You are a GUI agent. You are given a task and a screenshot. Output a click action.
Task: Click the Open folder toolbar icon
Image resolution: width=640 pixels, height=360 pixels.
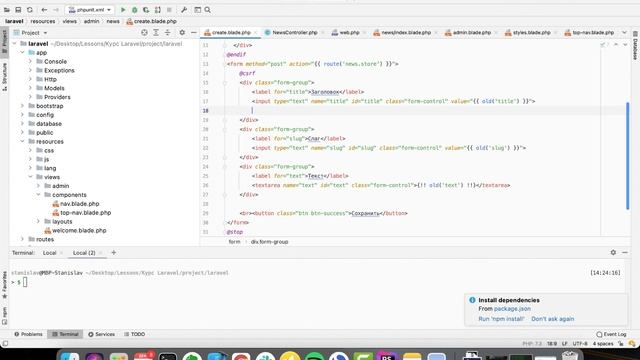[x=7, y=10]
